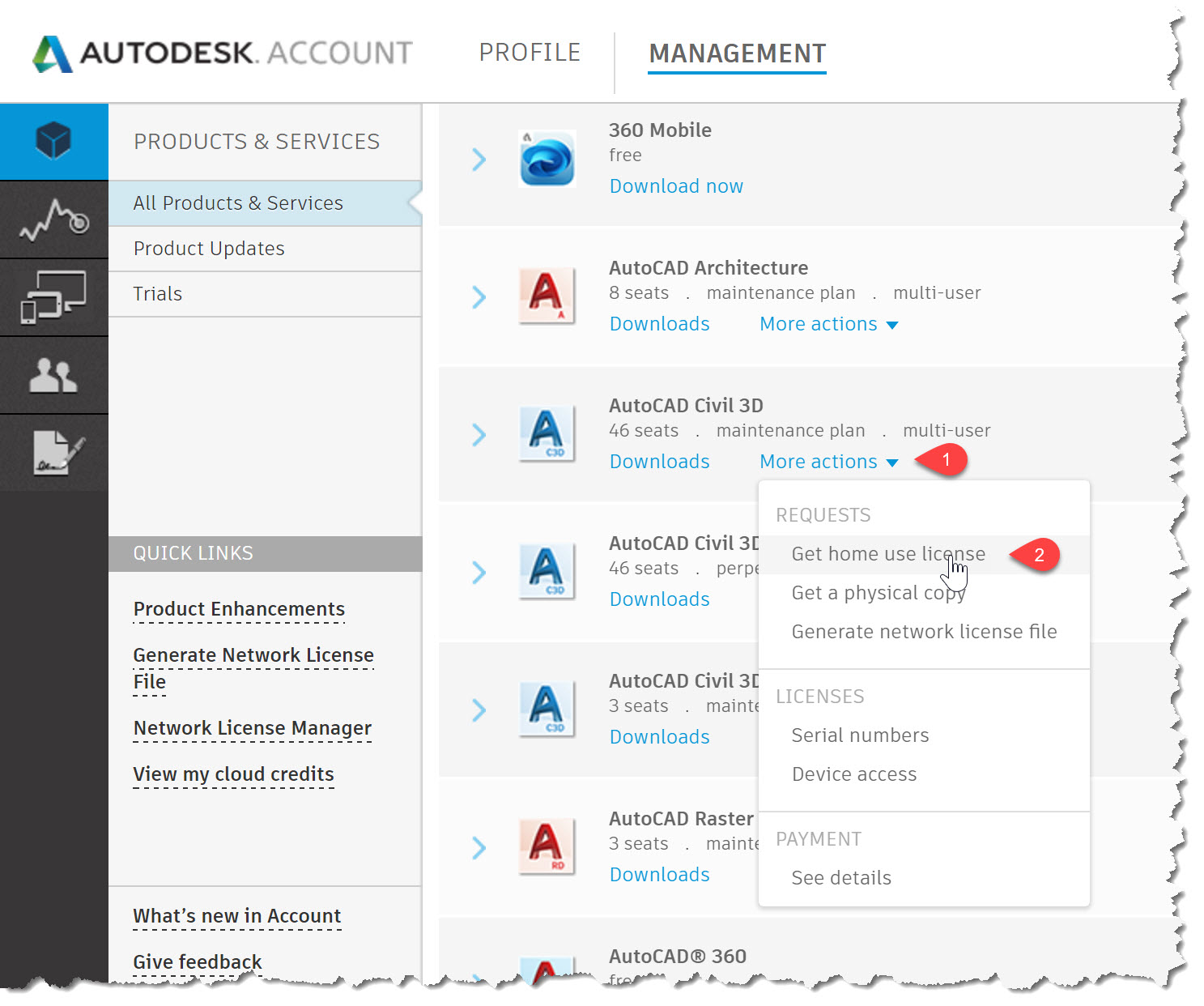This screenshot has width=1204, height=1006.
Task: Open the reporting graph icon in sidebar
Action: click(x=53, y=220)
